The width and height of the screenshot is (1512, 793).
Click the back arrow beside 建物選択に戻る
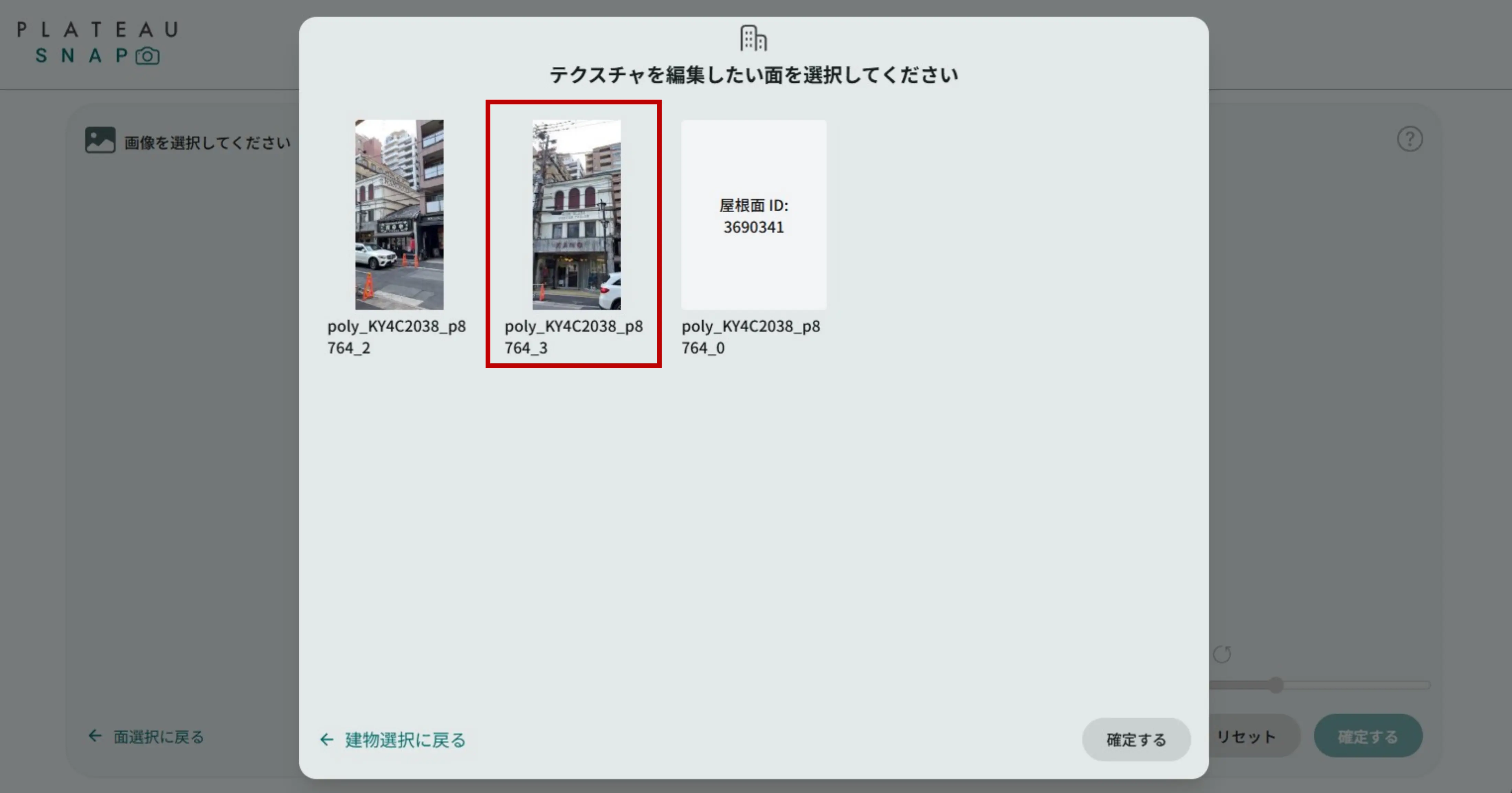click(x=326, y=740)
